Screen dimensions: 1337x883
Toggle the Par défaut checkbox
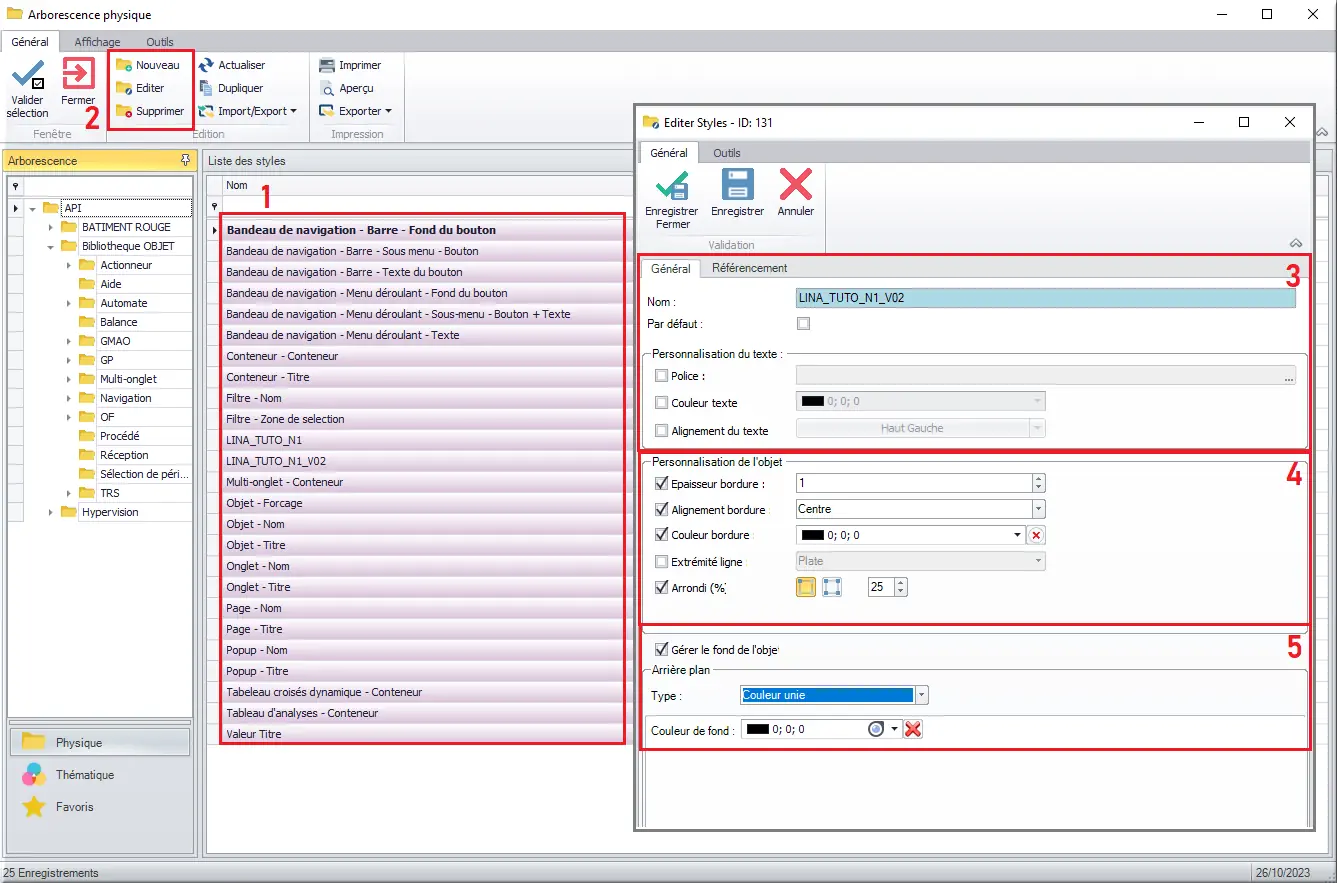pos(803,324)
